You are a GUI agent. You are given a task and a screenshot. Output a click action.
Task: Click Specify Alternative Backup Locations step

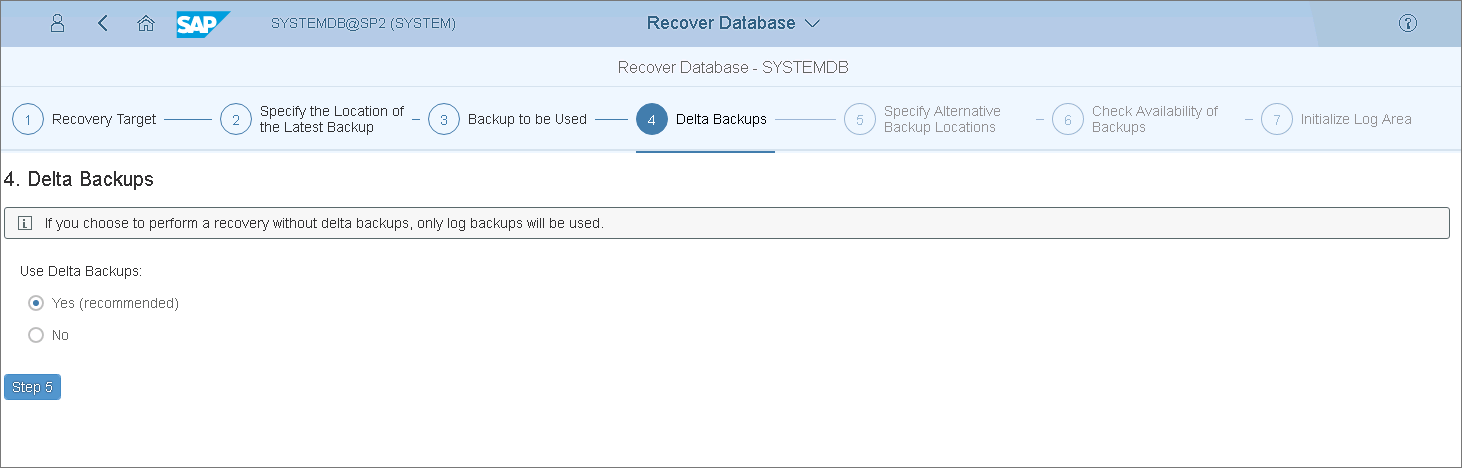click(x=941, y=120)
